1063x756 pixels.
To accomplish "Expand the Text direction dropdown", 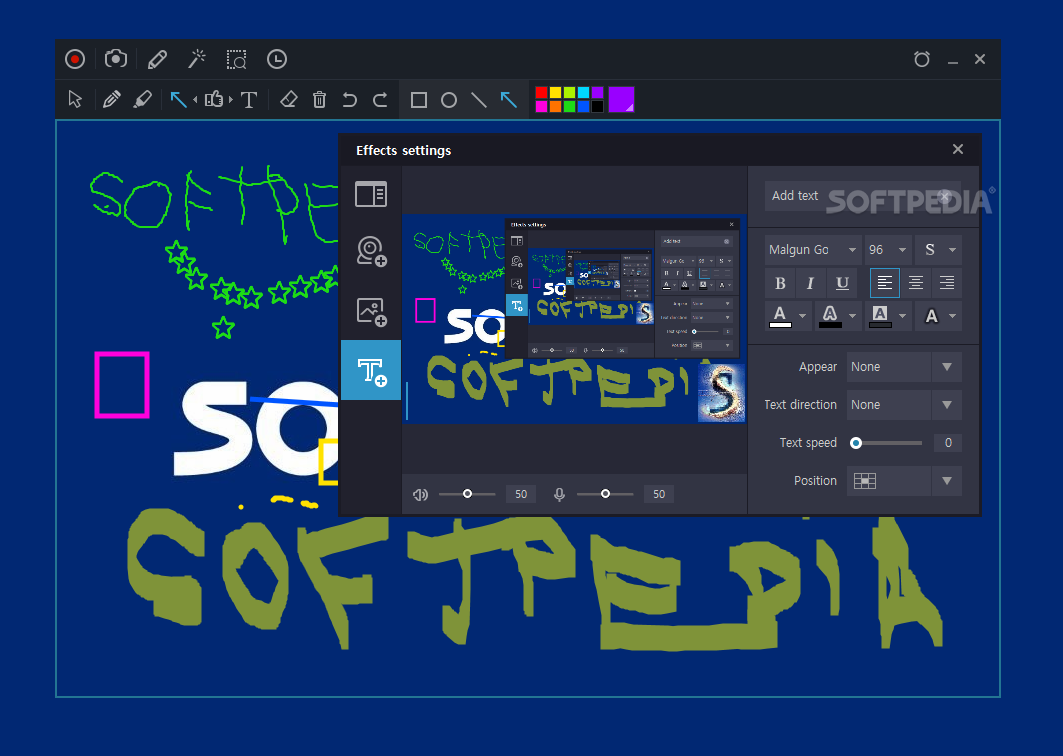I will point(947,405).
